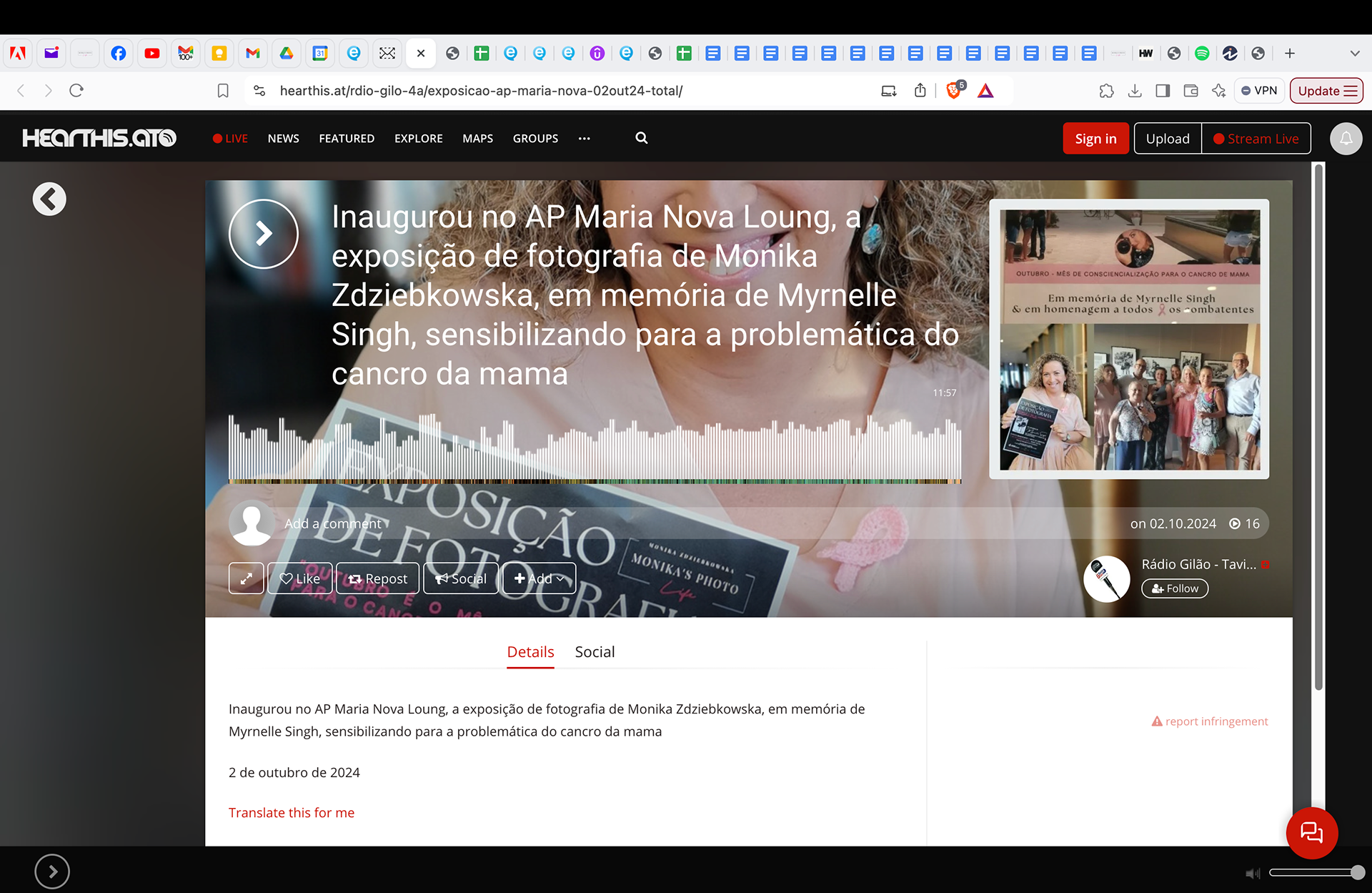1372x893 pixels.
Task: Toggle the browser sidebar panel icon
Action: click(x=1163, y=91)
